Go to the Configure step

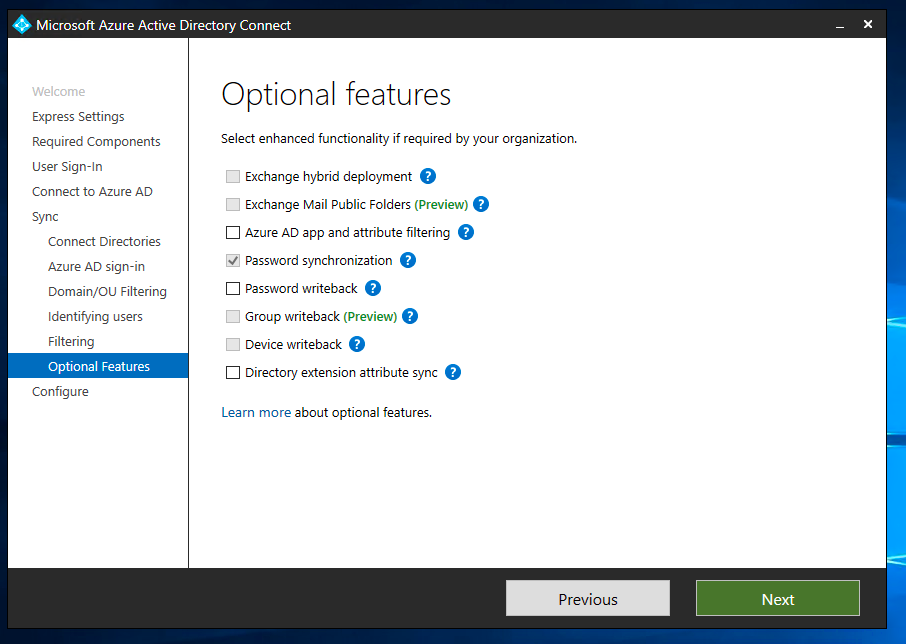60,392
